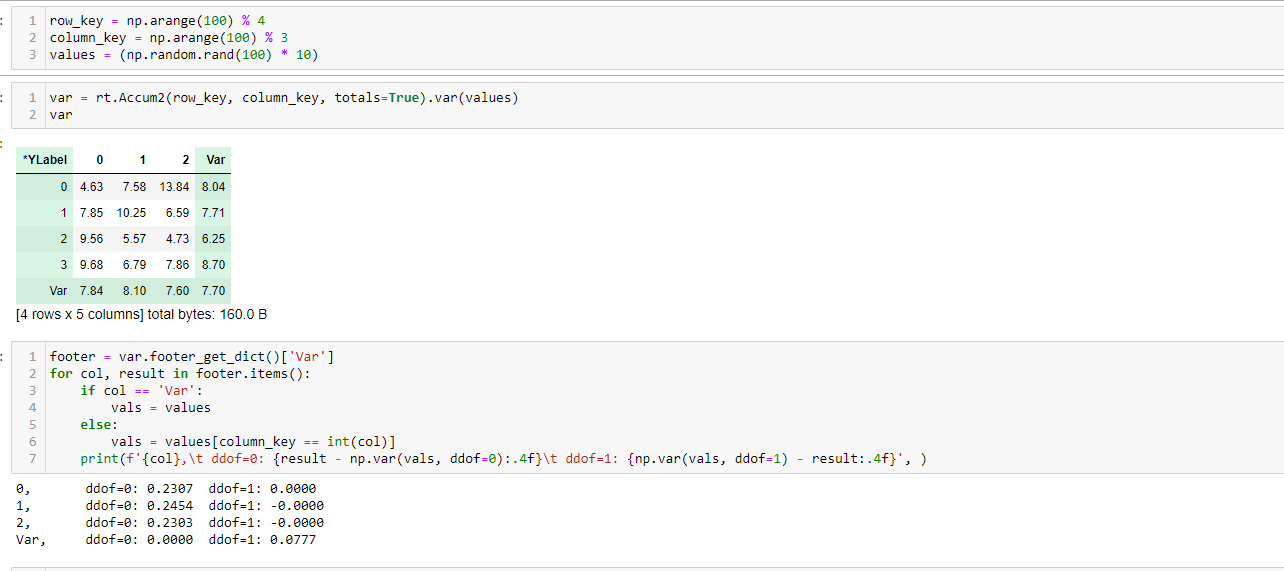Click the rt.Accum2 code line
Image resolution: width=1284 pixels, height=571 pixels.
283,98
